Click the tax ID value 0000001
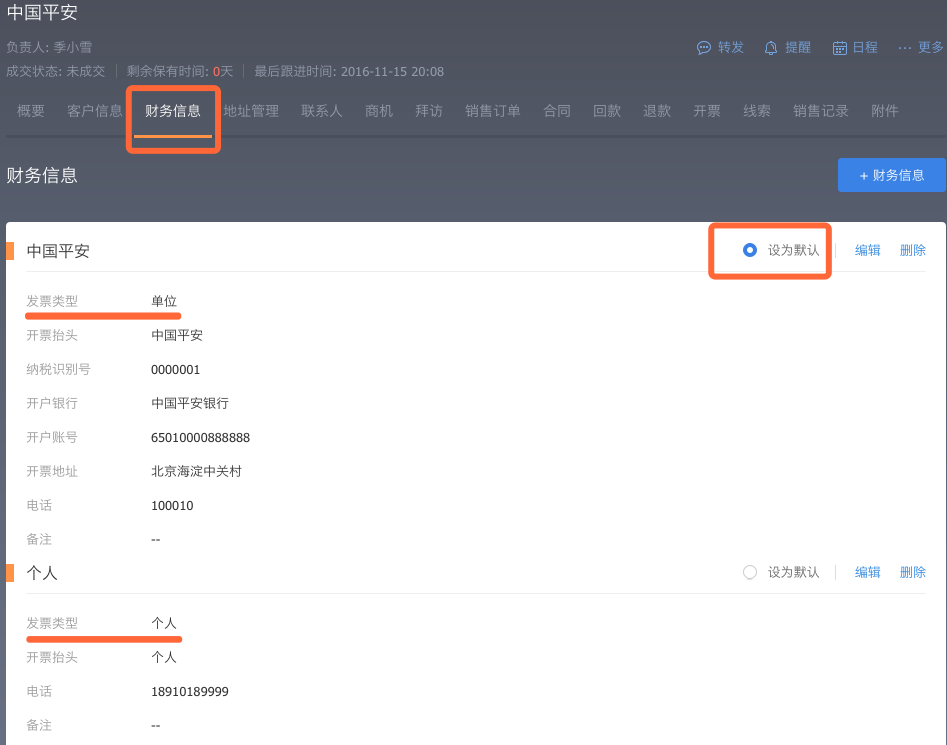The width and height of the screenshot is (947, 745). coord(175,369)
